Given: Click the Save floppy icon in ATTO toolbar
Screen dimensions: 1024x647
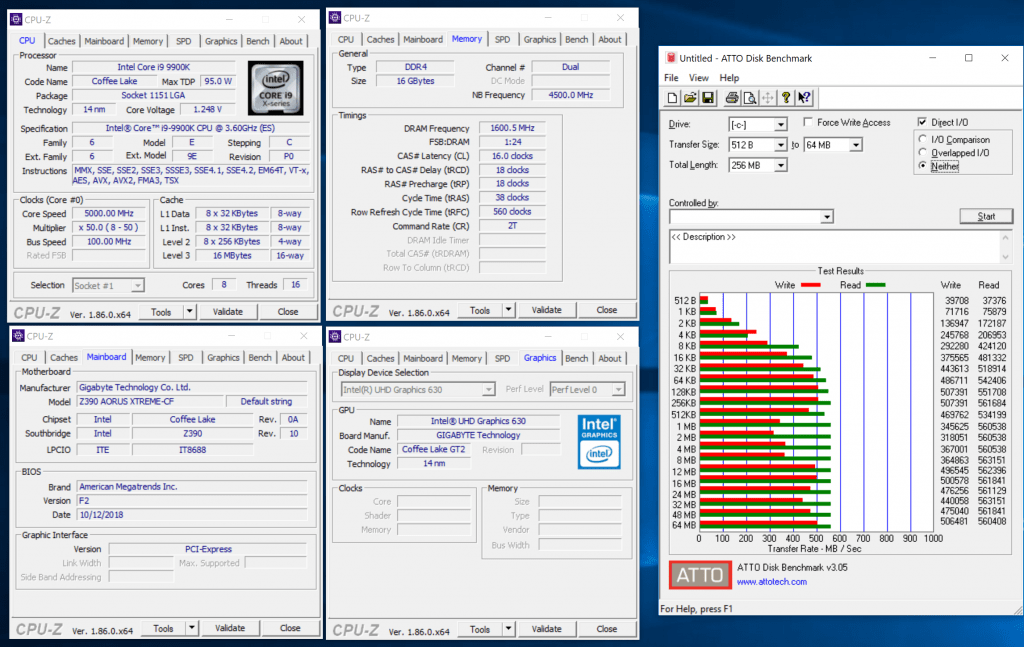Looking at the screenshot, I should click(708, 98).
